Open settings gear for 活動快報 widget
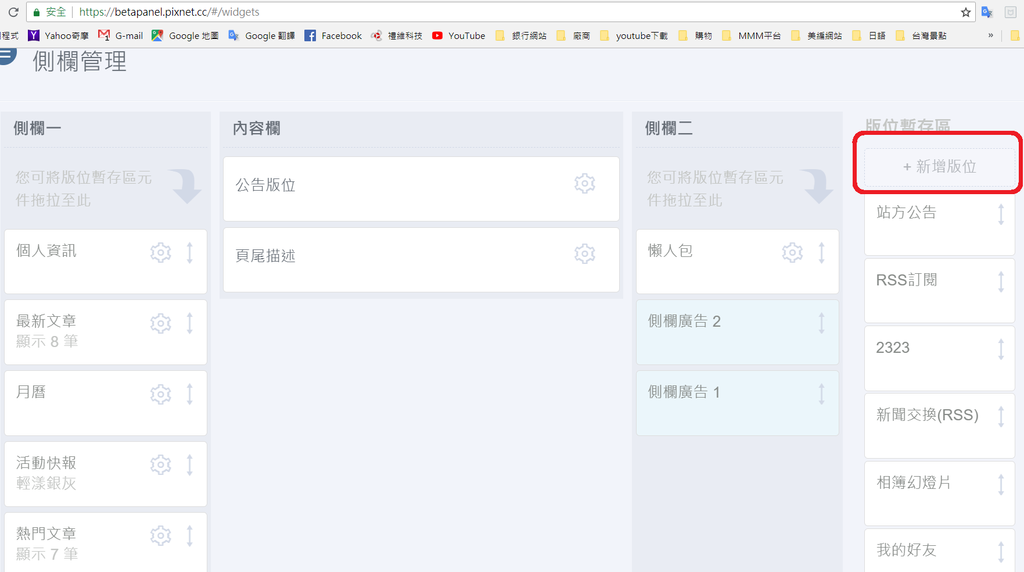This screenshot has height=572, width=1024. pos(161,464)
